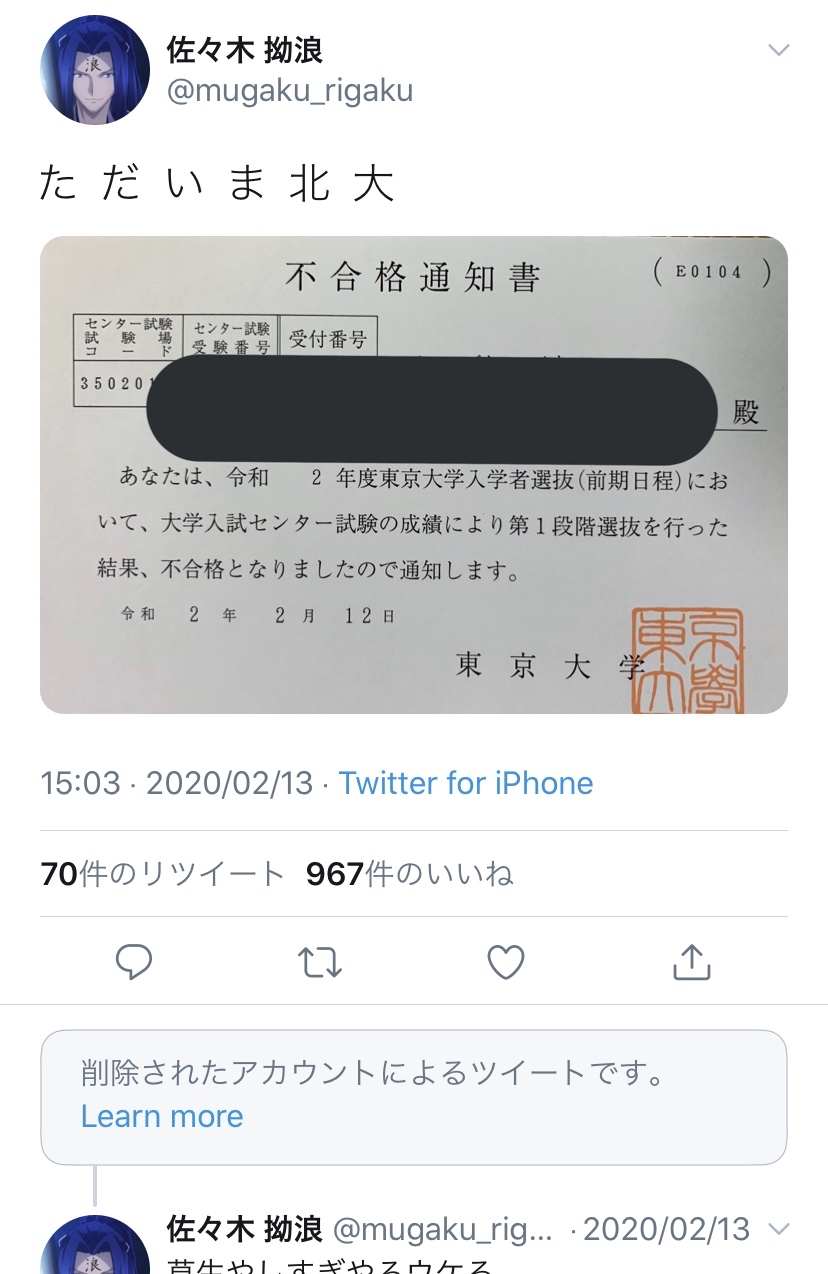Viewport: 828px width, 1274px height.
Task: Select the 15:03 · 2020/02/13 timestamp
Action: click(x=177, y=782)
